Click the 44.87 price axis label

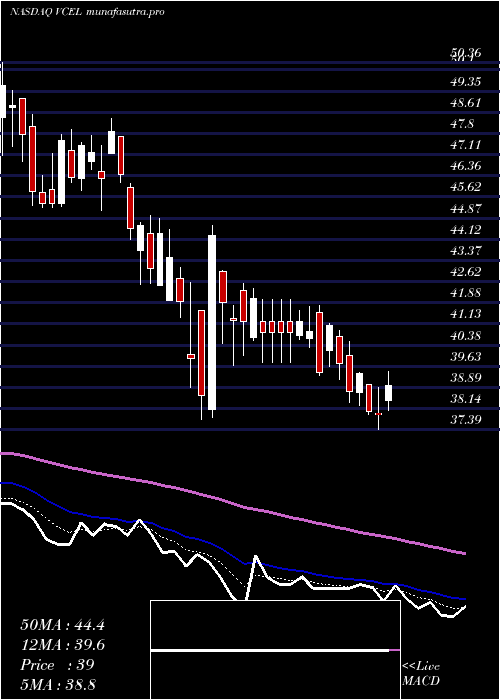(466, 208)
